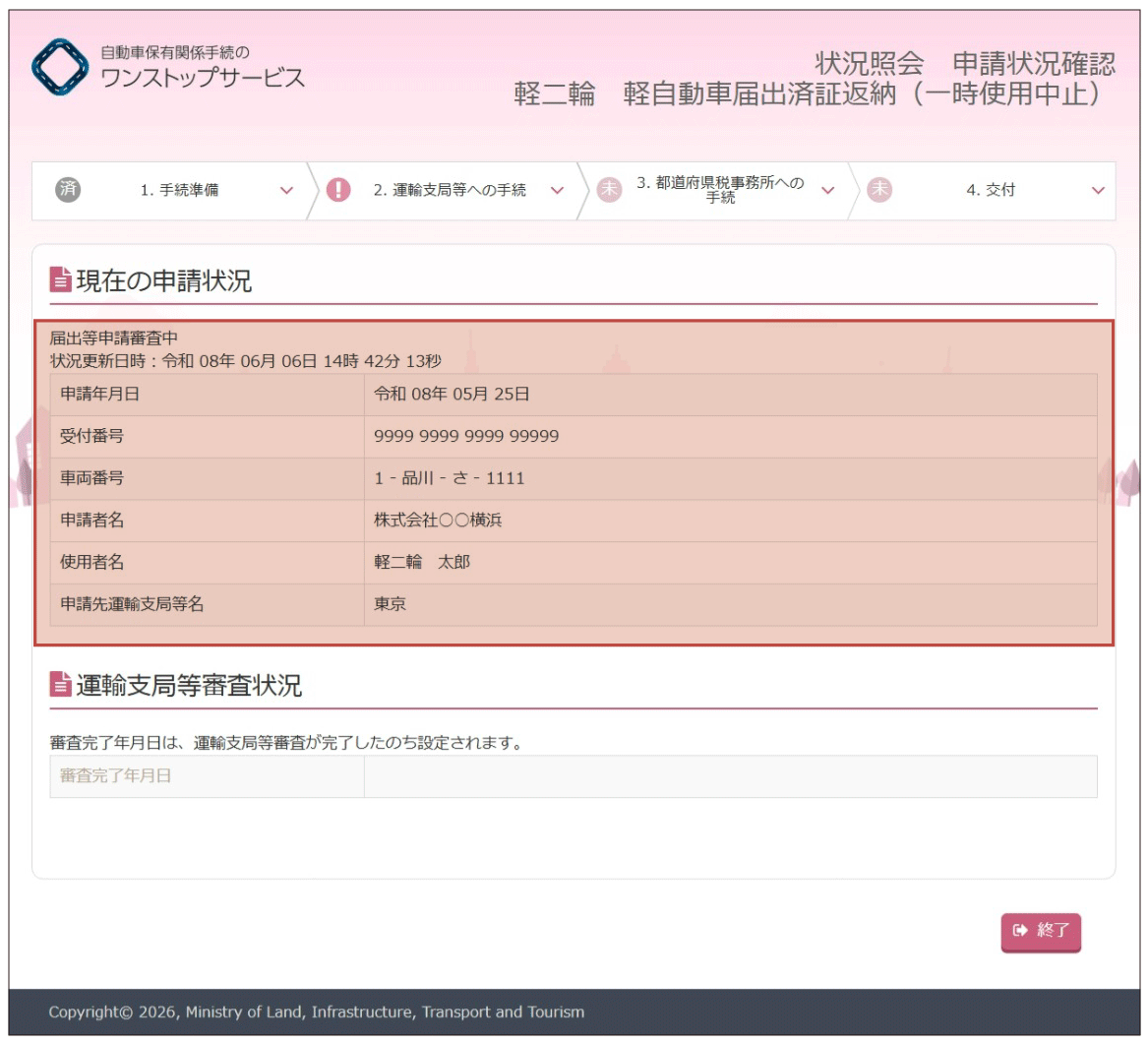This screenshot has height=1044, width=1148.
Task: Select the 1. 手続準備 step tab
Action: 179,191
